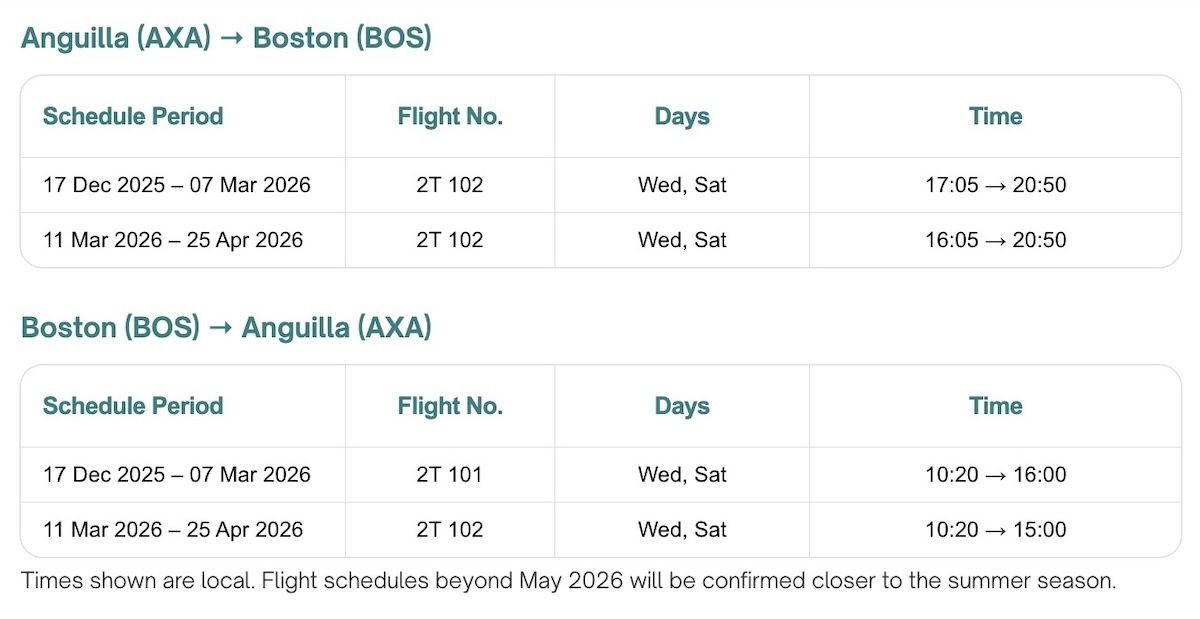Image resolution: width=1200 pixels, height=619 pixels.
Task: Select Schedule Period header in the Boston–Anguilla table
Action: coord(133,406)
